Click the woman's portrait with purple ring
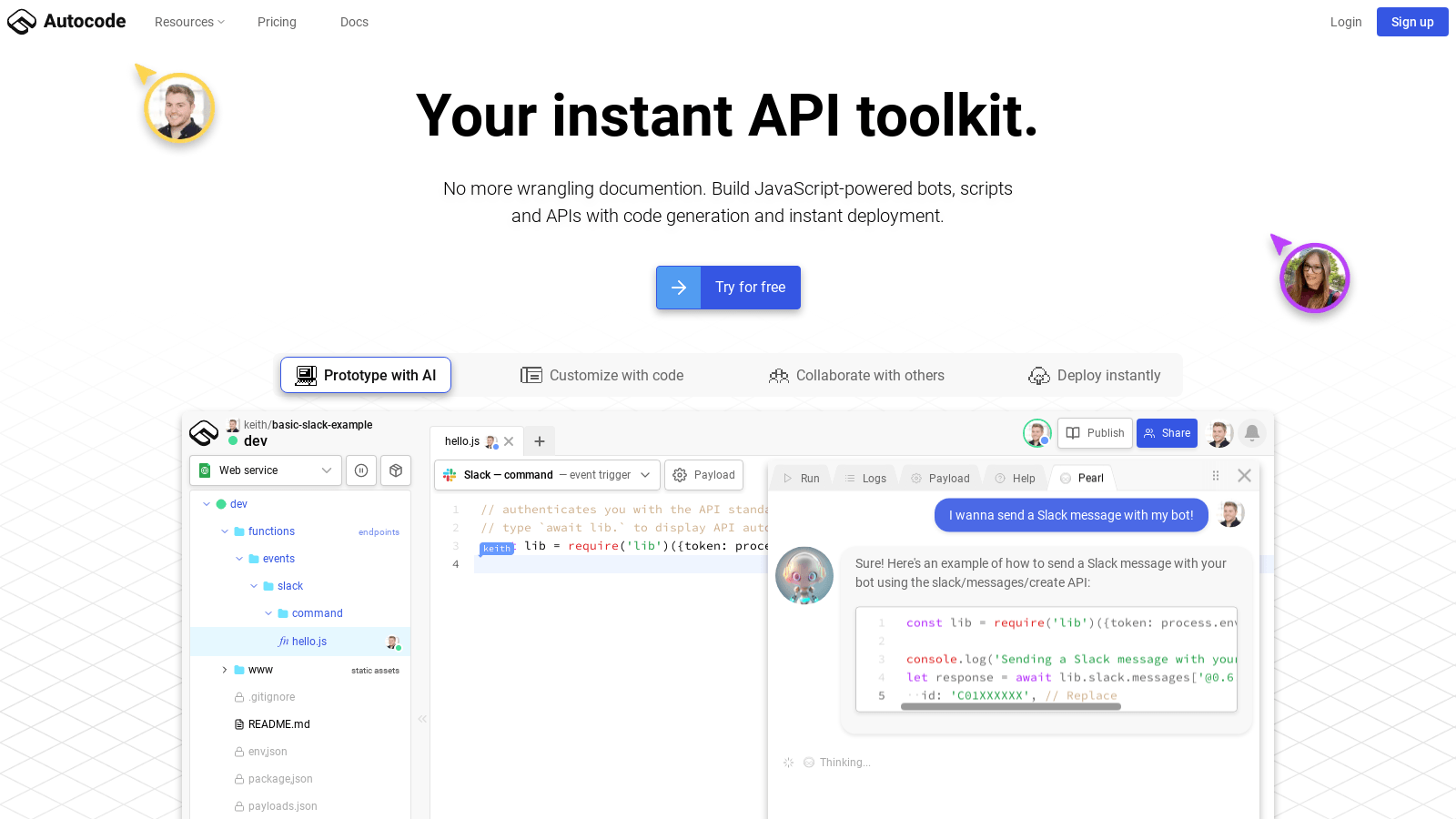Viewport: 1456px width, 819px height. [x=1314, y=278]
